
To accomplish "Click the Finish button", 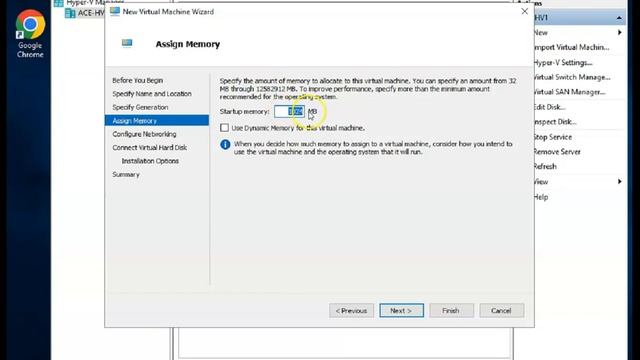I will pyautogui.click(x=451, y=311).
